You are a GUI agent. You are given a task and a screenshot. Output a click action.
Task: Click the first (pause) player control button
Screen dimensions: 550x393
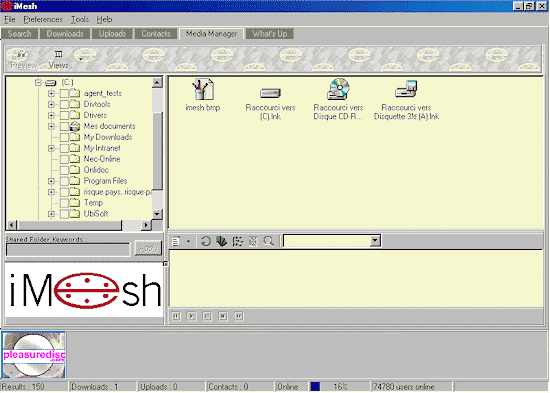(x=176, y=317)
